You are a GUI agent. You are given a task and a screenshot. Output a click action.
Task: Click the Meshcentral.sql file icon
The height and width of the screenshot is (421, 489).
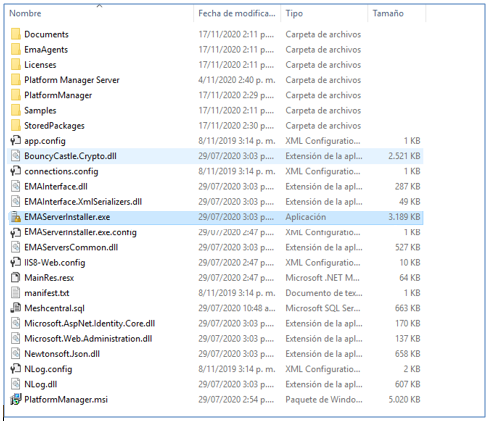coord(16,308)
